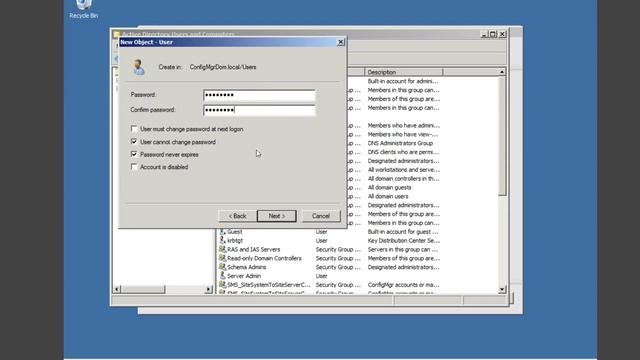640x360 pixels.
Task: Check the Account is disabled box
Action: click(x=134, y=167)
